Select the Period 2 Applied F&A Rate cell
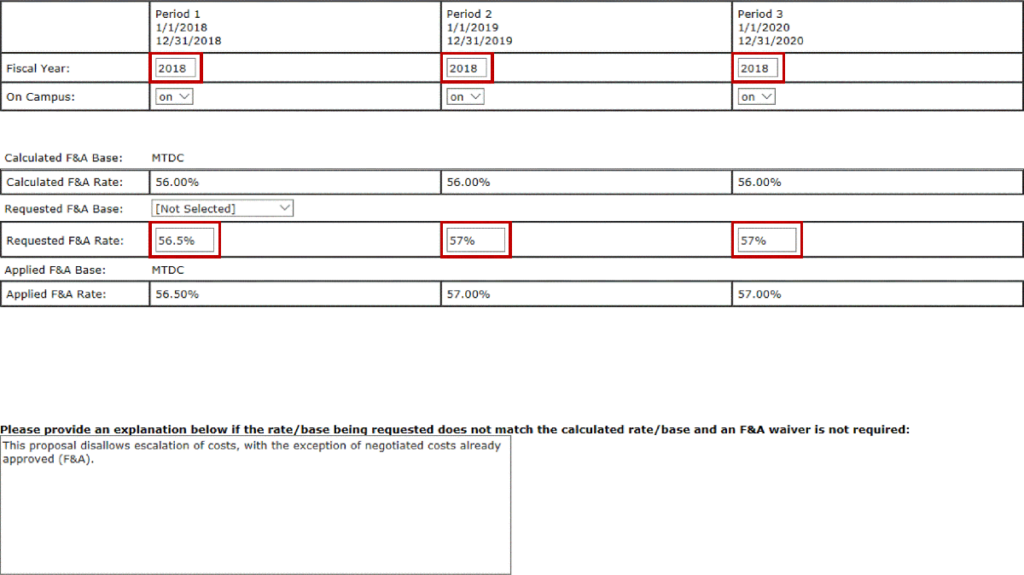The height and width of the screenshot is (575, 1024). point(468,295)
